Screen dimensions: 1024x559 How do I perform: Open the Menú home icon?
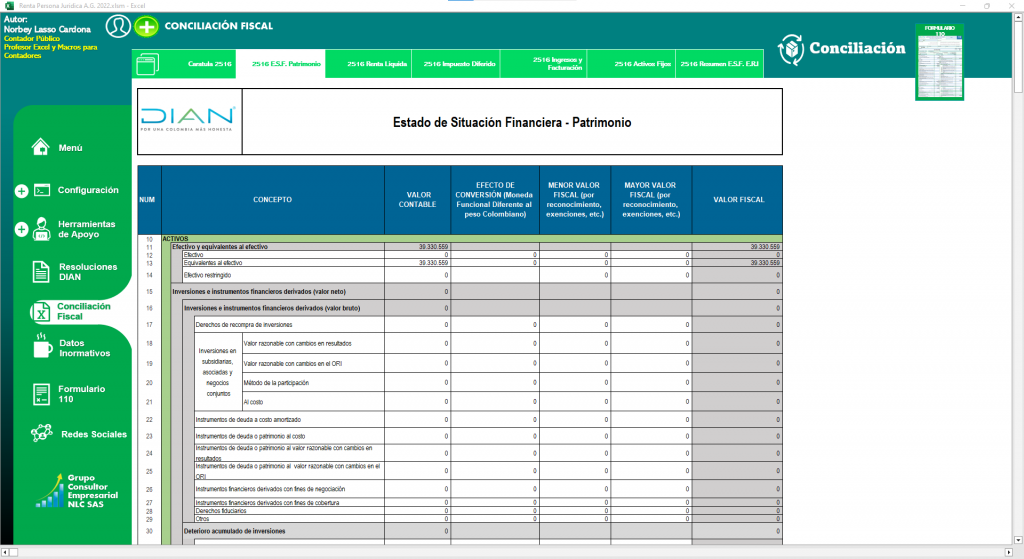point(40,147)
